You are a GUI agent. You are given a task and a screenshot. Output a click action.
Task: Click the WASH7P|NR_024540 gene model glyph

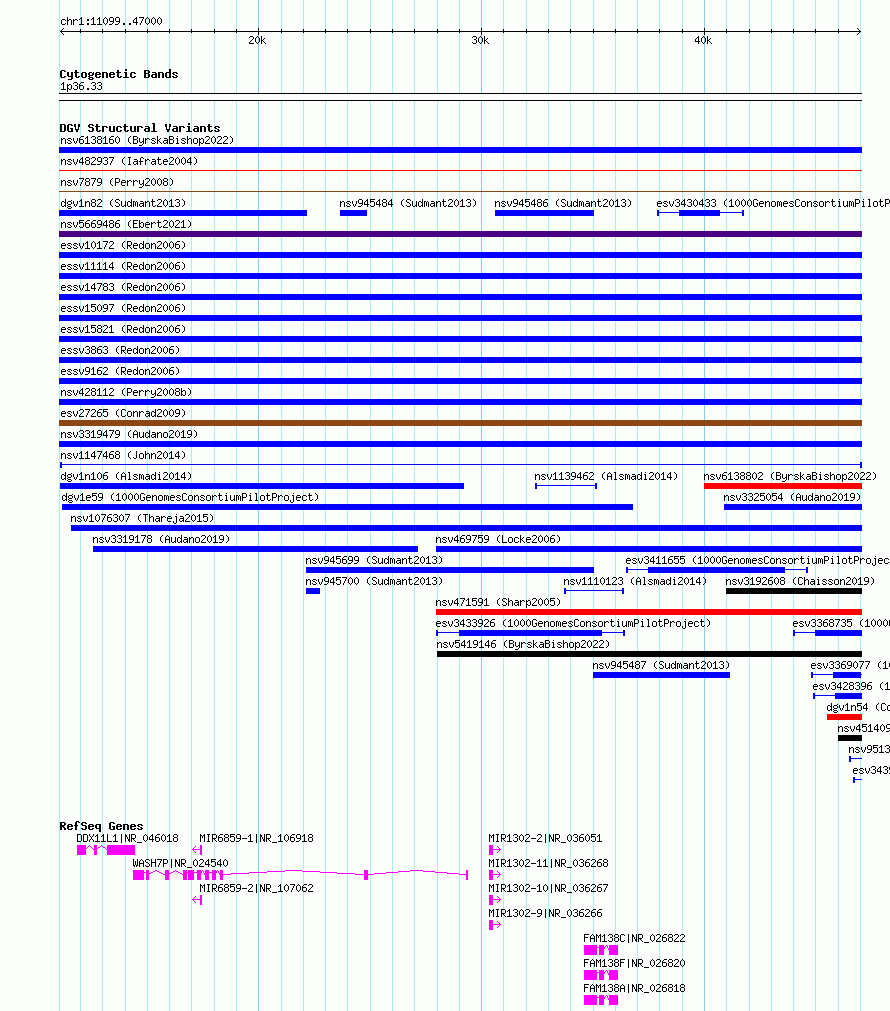pos(300,875)
